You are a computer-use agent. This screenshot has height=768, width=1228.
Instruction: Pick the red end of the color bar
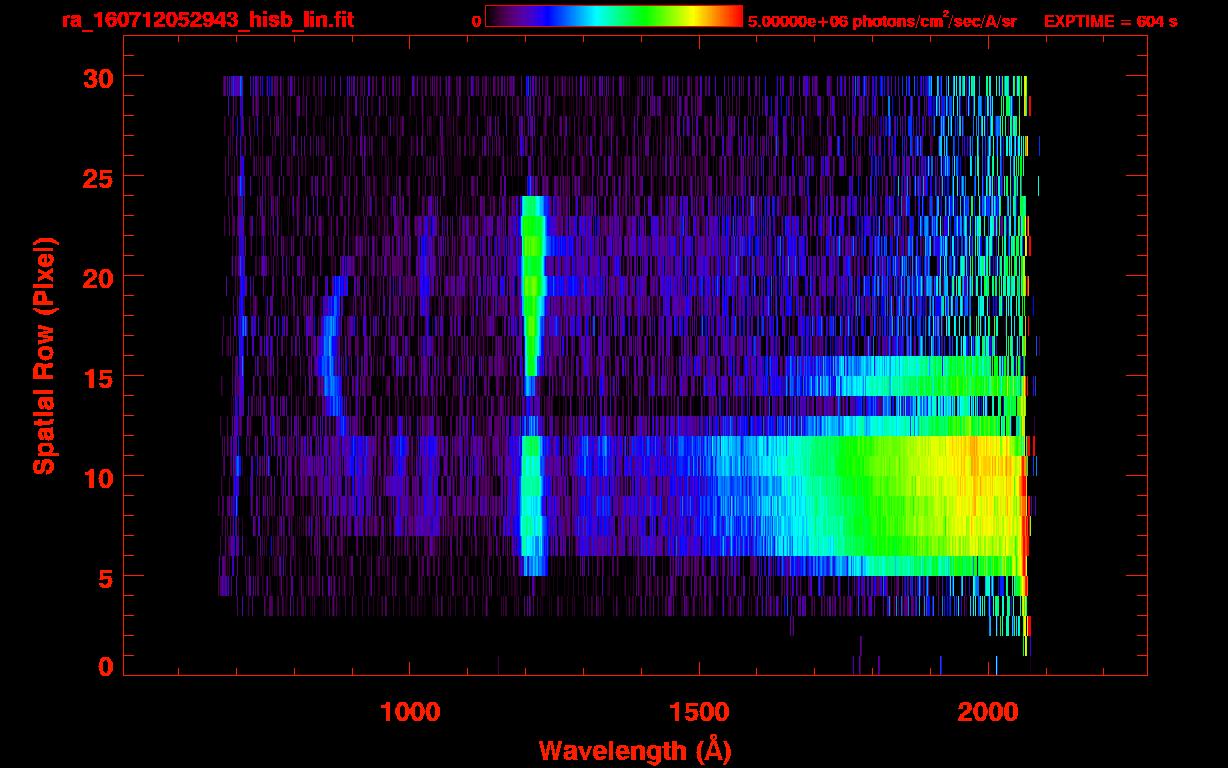coord(735,16)
